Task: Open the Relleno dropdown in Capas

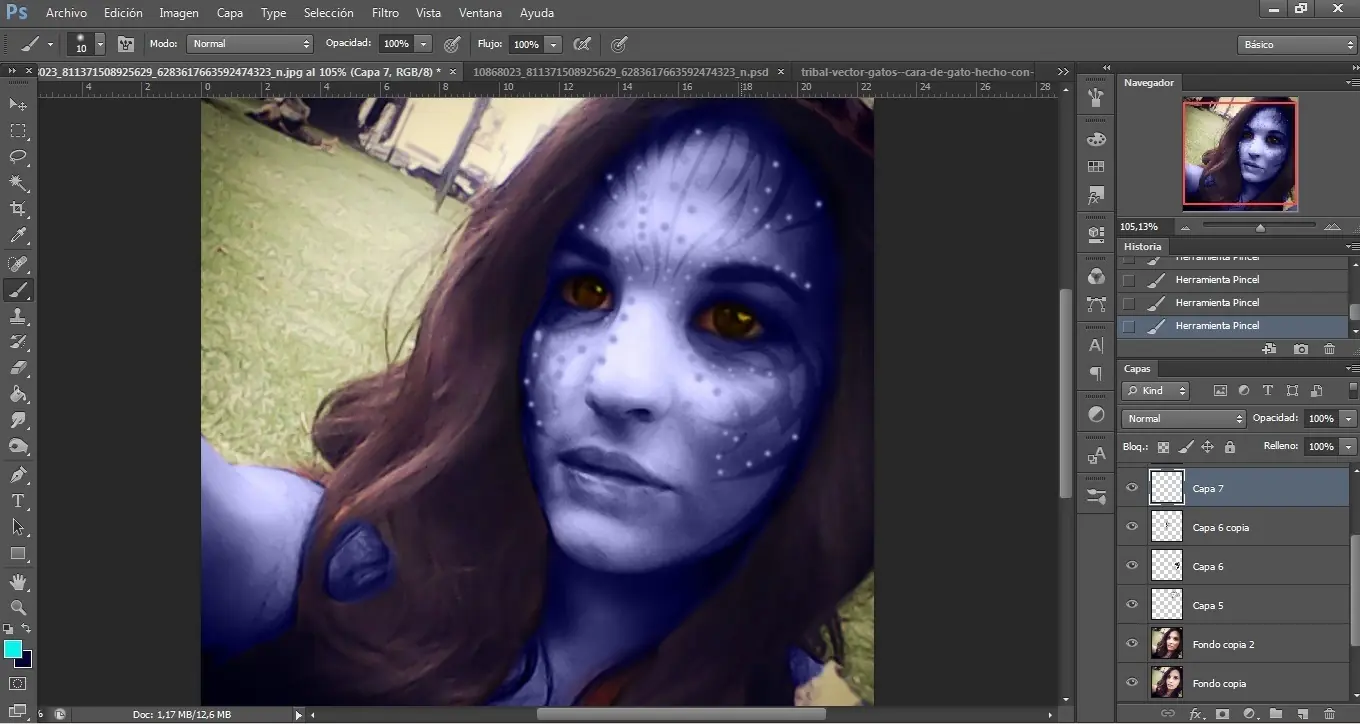Action: point(1348,447)
